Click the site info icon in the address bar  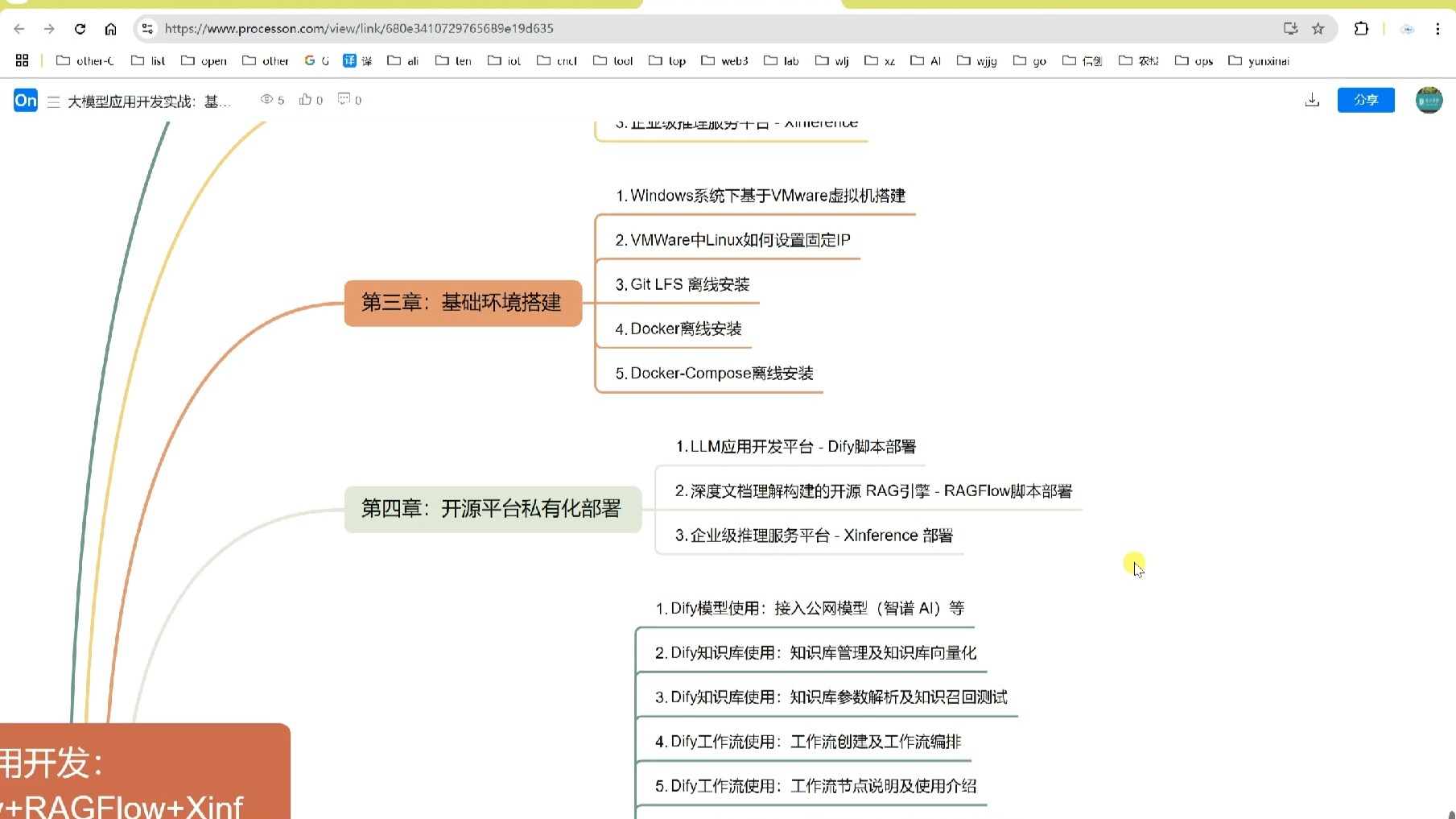click(146, 28)
